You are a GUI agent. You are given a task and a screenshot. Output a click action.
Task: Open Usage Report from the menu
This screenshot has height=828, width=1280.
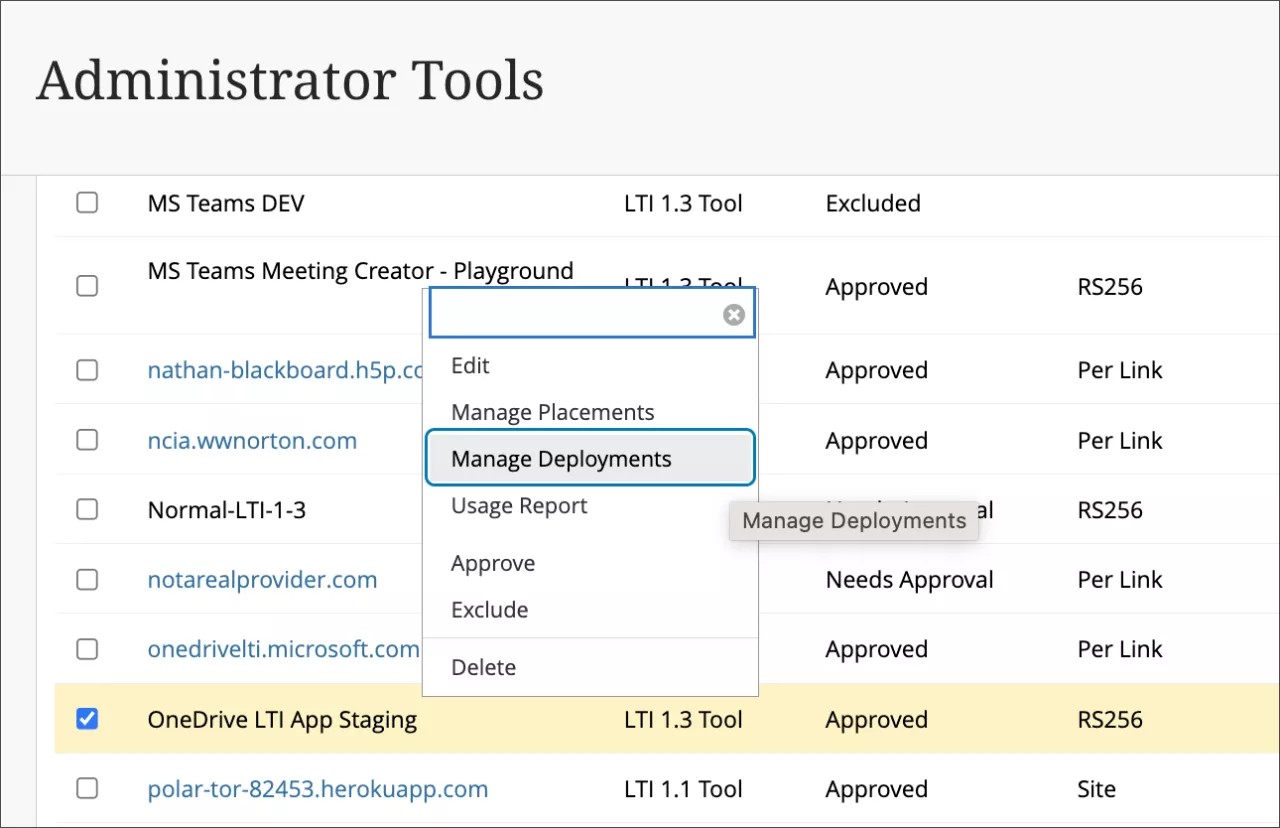point(519,505)
